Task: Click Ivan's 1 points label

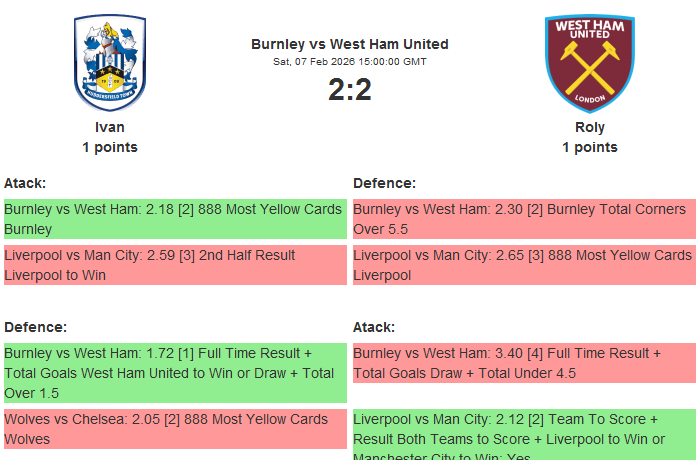Action: click(110, 147)
